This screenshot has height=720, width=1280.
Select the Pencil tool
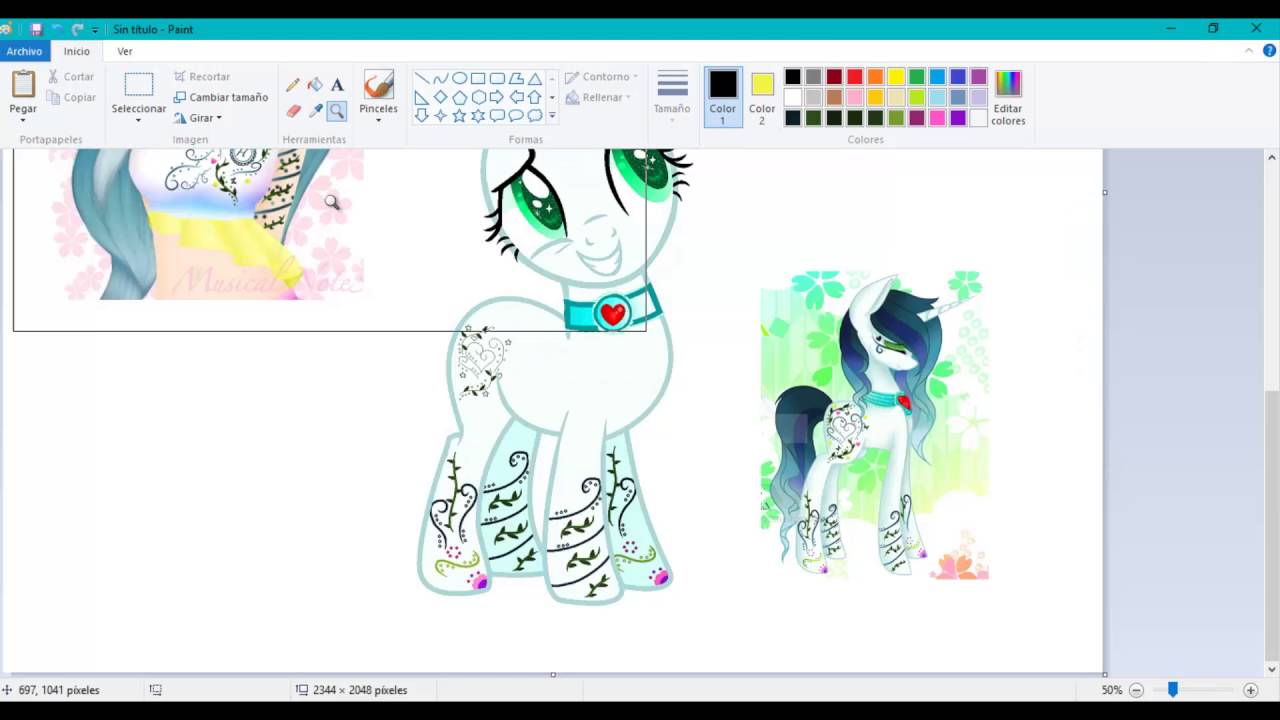293,85
